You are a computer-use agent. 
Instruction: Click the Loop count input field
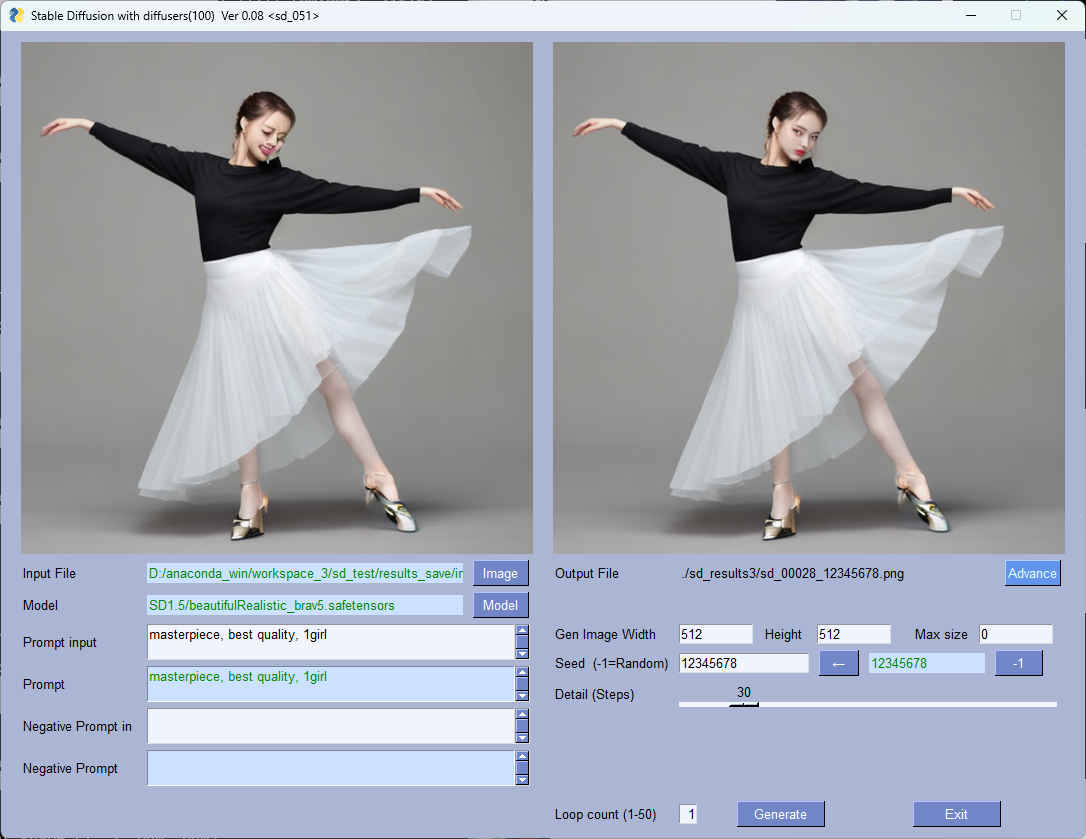coord(689,814)
